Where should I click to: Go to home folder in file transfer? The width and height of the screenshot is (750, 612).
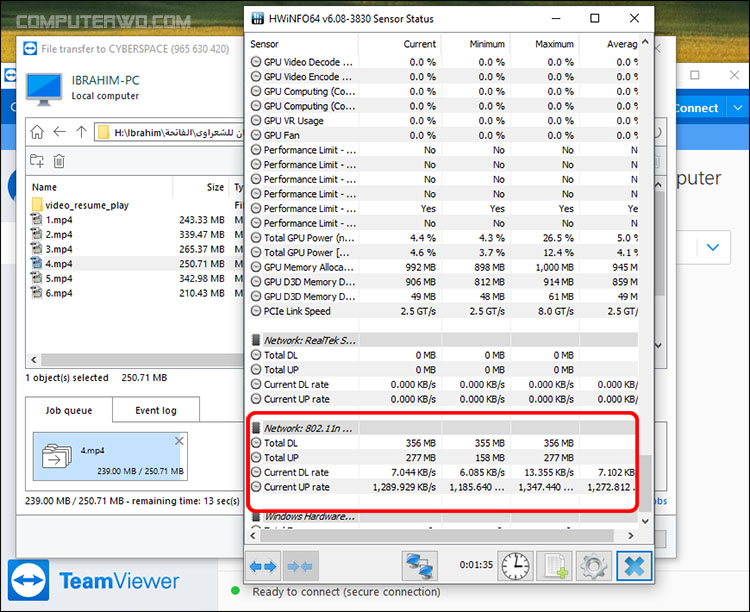click(x=37, y=132)
